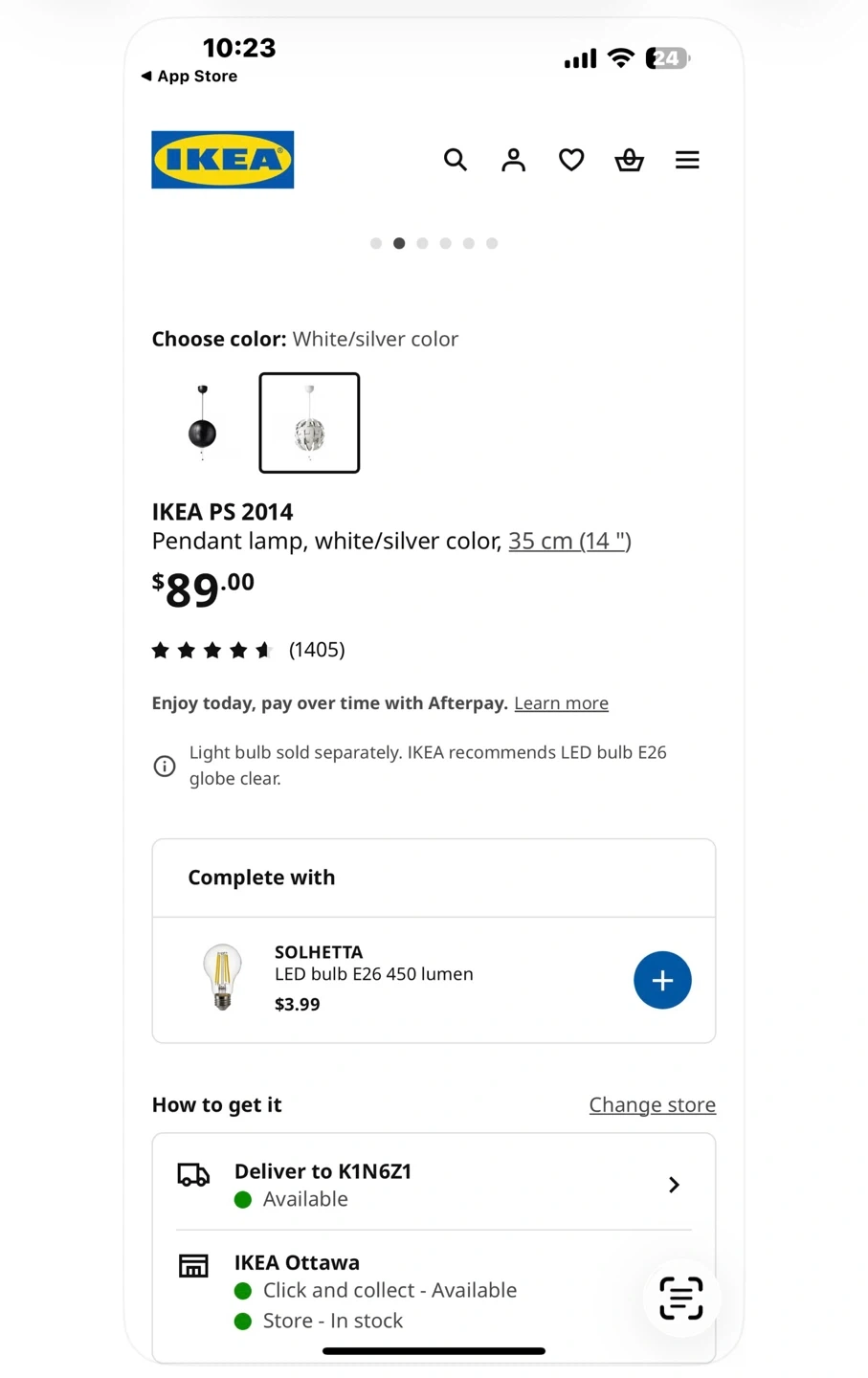Open the favorites heart icon
Screen dimensions: 868x1378
[571, 160]
